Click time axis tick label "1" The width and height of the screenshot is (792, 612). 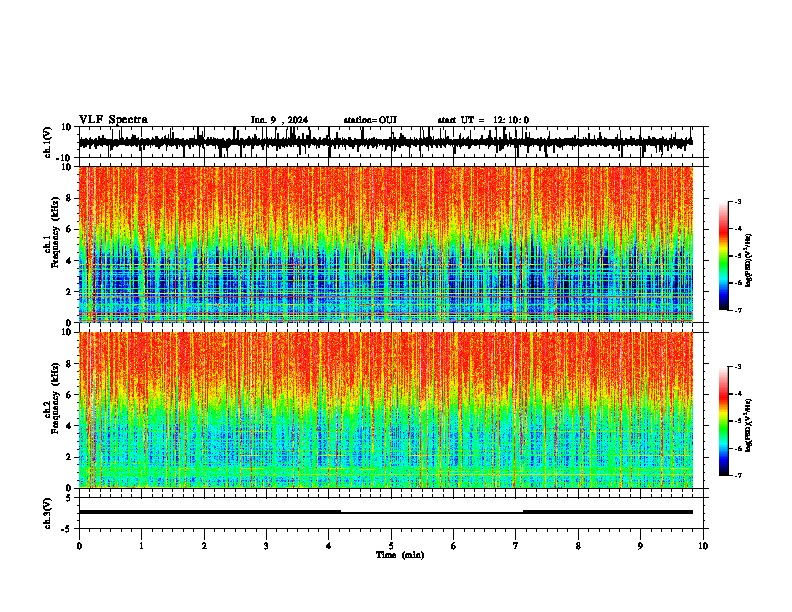pyautogui.click(x=141, y=546)
